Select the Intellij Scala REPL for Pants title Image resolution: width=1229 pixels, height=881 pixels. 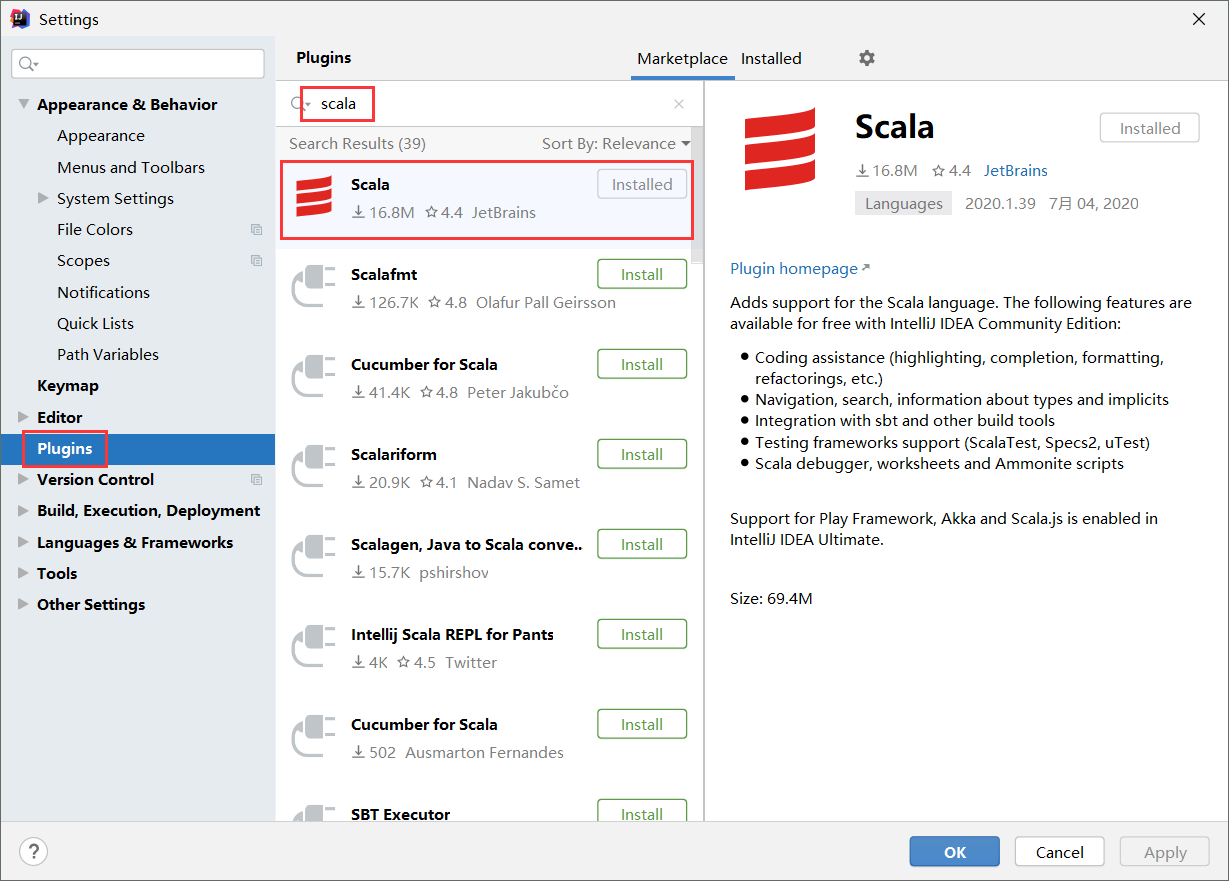[452, 635]
